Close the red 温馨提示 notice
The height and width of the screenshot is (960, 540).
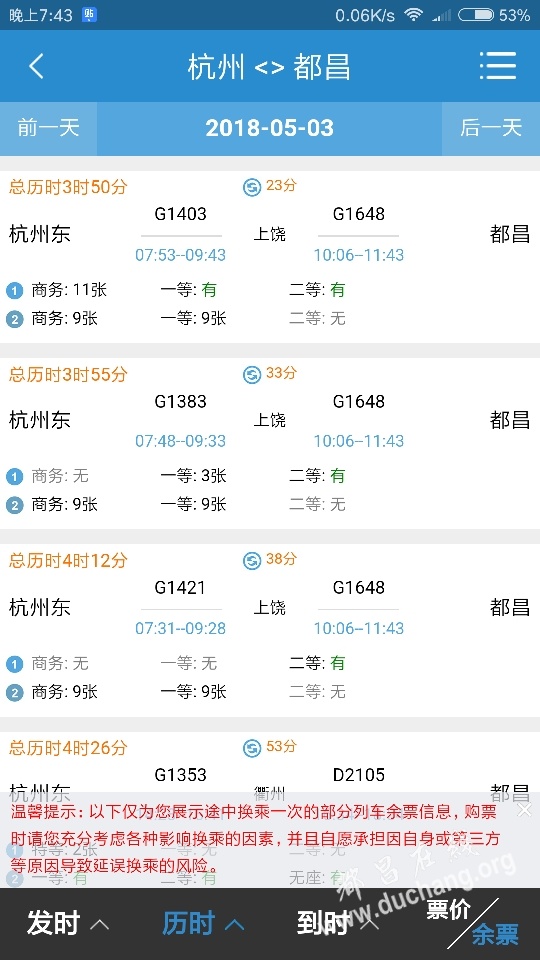click(x=525, y=810)
